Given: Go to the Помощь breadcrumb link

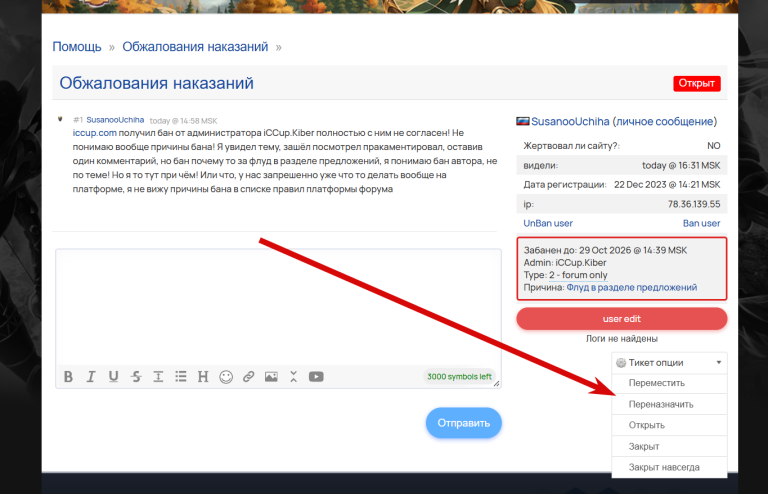Looking at the screenshot, I should (77, 47).
